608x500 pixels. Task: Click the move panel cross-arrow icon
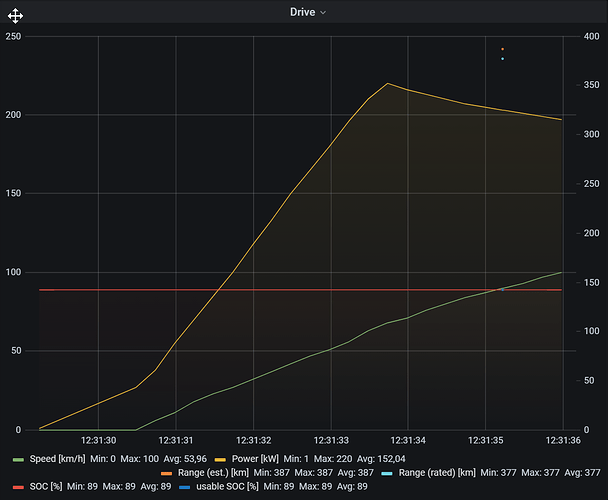coord(15,16)
